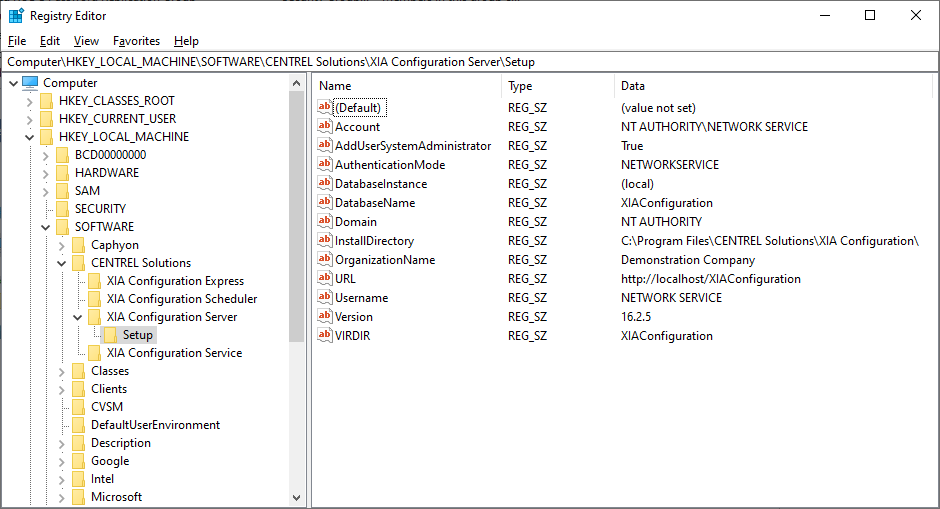Click the string icon beside InstallDirectory value

[324, 240]
